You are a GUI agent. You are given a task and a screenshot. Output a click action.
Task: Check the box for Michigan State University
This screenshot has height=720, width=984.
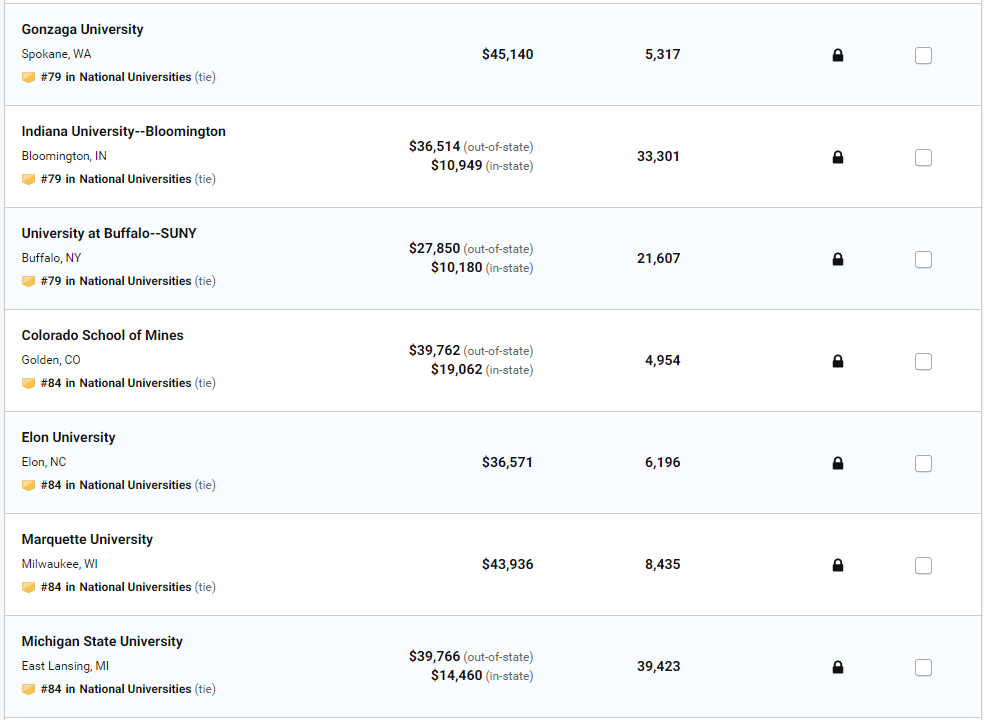tap(923, 667)
